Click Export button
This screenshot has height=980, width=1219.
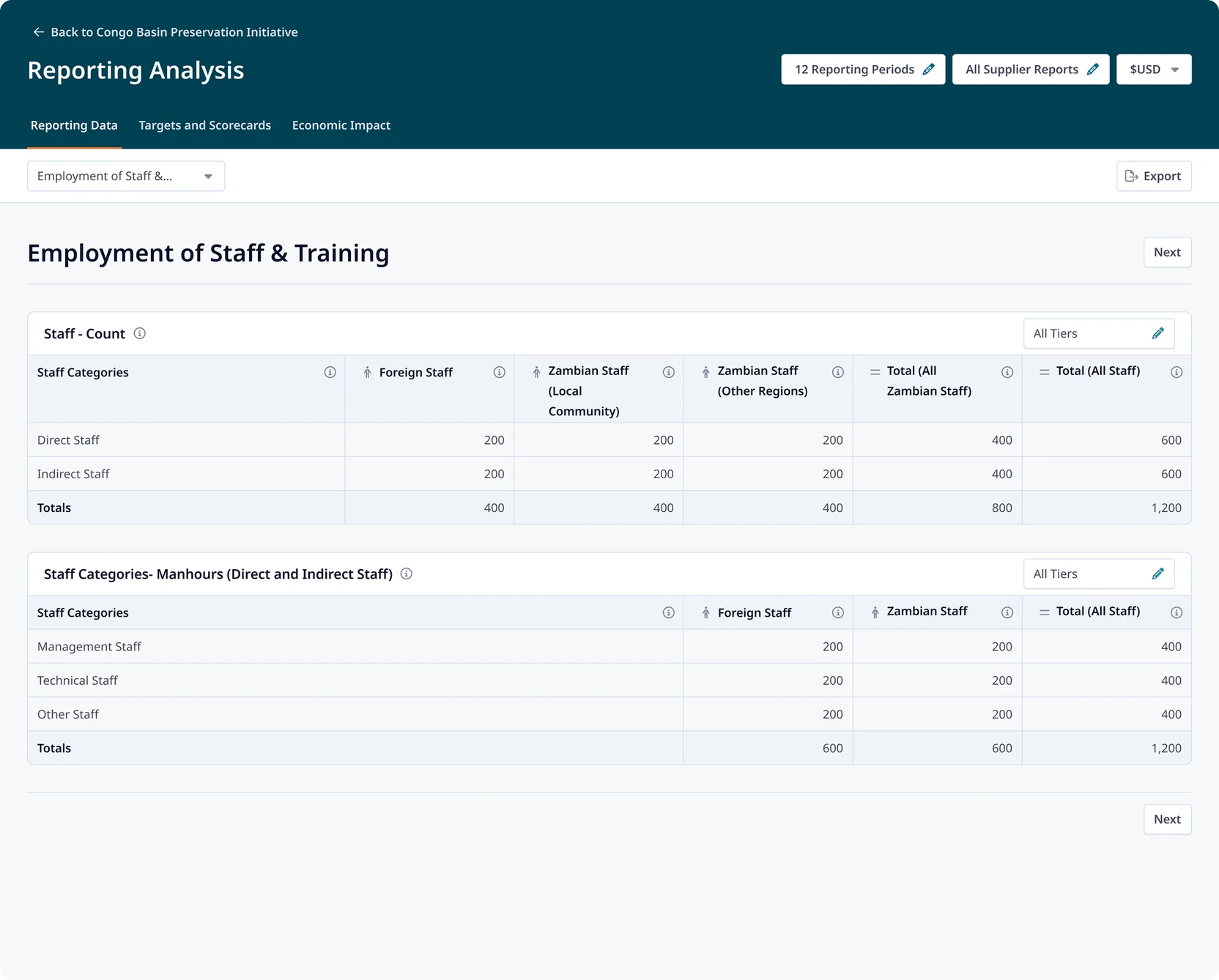coord(1154,176)
